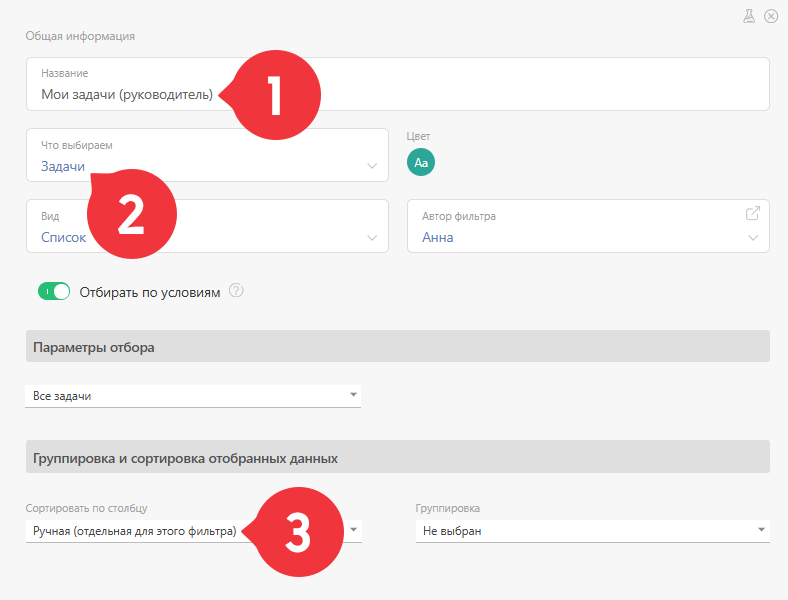This screenshot has height=600, width=788.
Task: Open the Что выбираем dropdown showing Задачи
Action: pos(207,155)
